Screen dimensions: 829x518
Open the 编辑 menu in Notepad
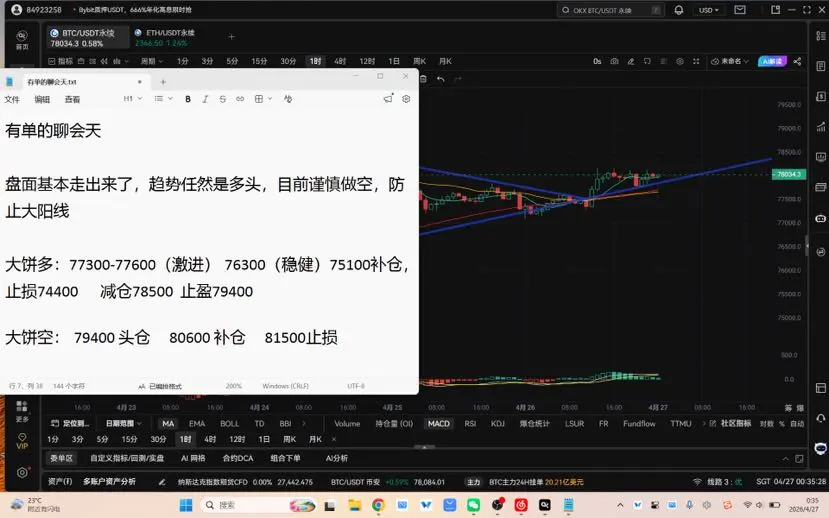coord(42,99)
